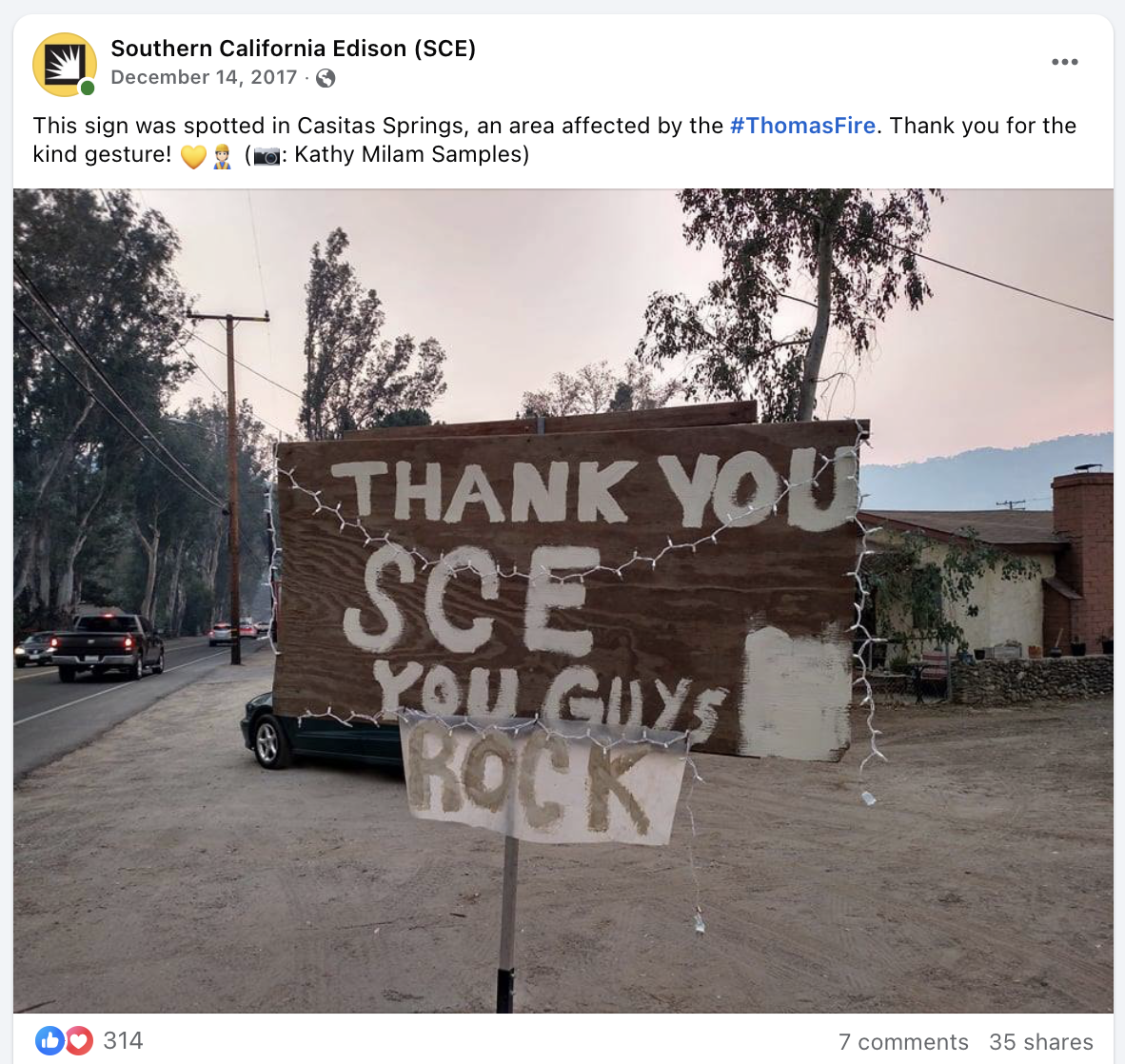Click the yellow heart emoji in post
The image size is (1125, 1064).
[193, 156]
